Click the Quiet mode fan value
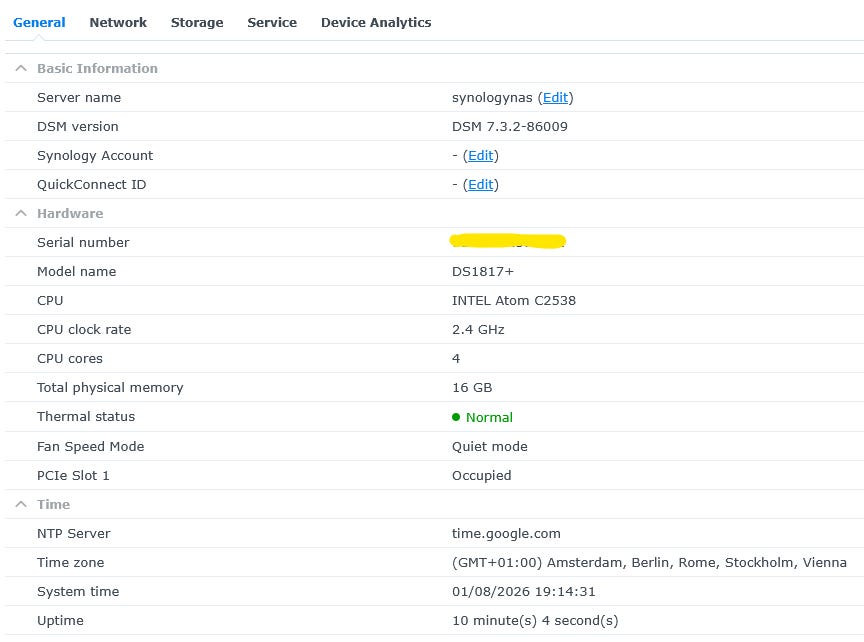This screenshot has height=642, width=864. click(490, 446)
